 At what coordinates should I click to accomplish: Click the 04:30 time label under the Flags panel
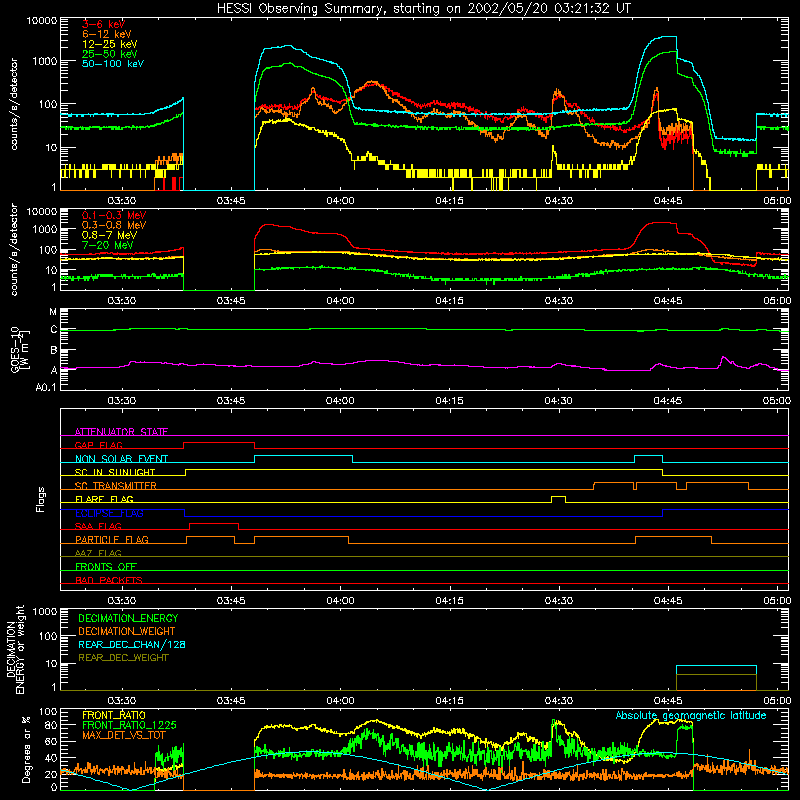[x=559, y=601]
